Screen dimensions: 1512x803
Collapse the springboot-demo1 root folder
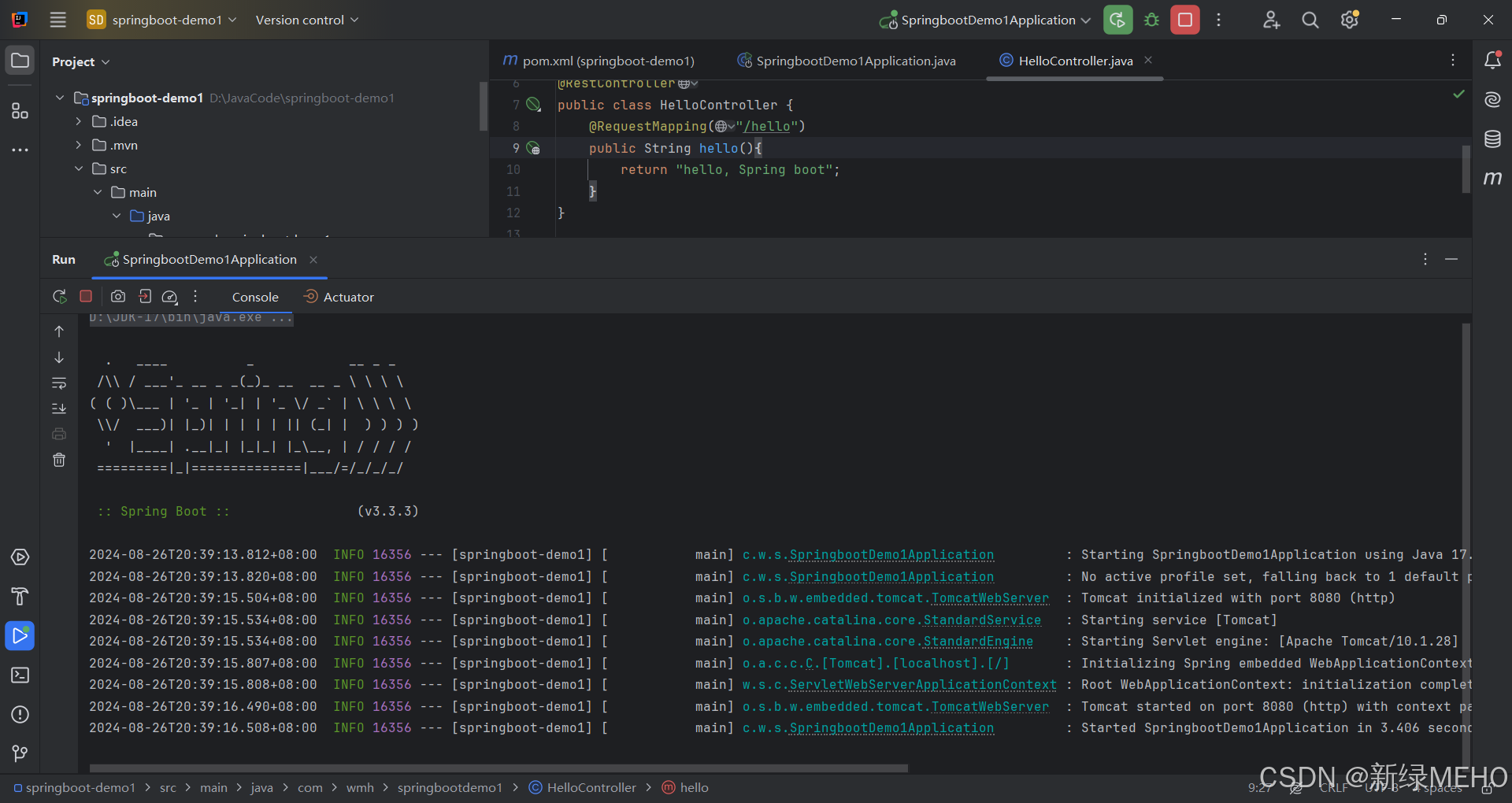(x=60, y=98)
